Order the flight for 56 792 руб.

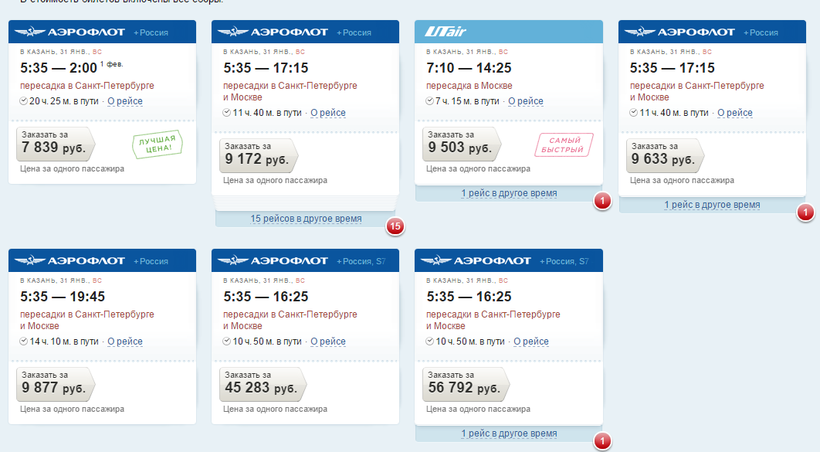(x=465, y=384)
